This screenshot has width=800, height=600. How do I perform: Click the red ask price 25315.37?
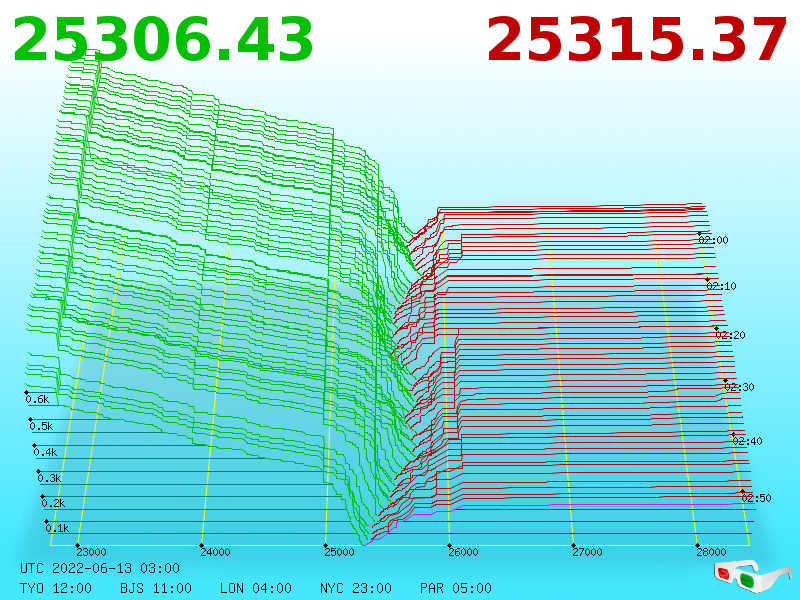(x=637, y=40)
